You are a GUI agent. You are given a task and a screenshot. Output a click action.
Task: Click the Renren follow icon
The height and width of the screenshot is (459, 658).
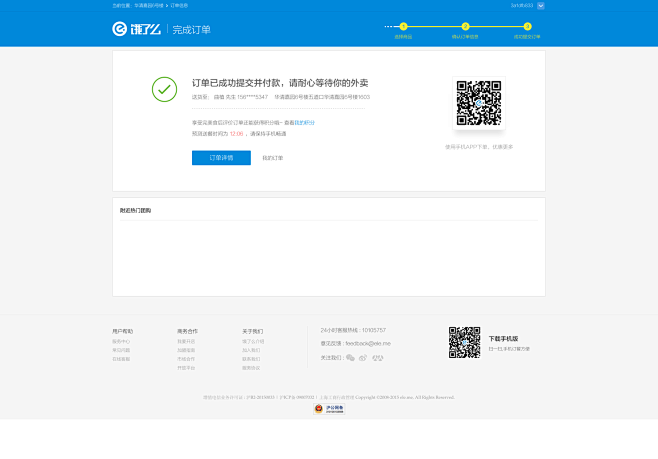pyautogui.click(x=378, y=357)
